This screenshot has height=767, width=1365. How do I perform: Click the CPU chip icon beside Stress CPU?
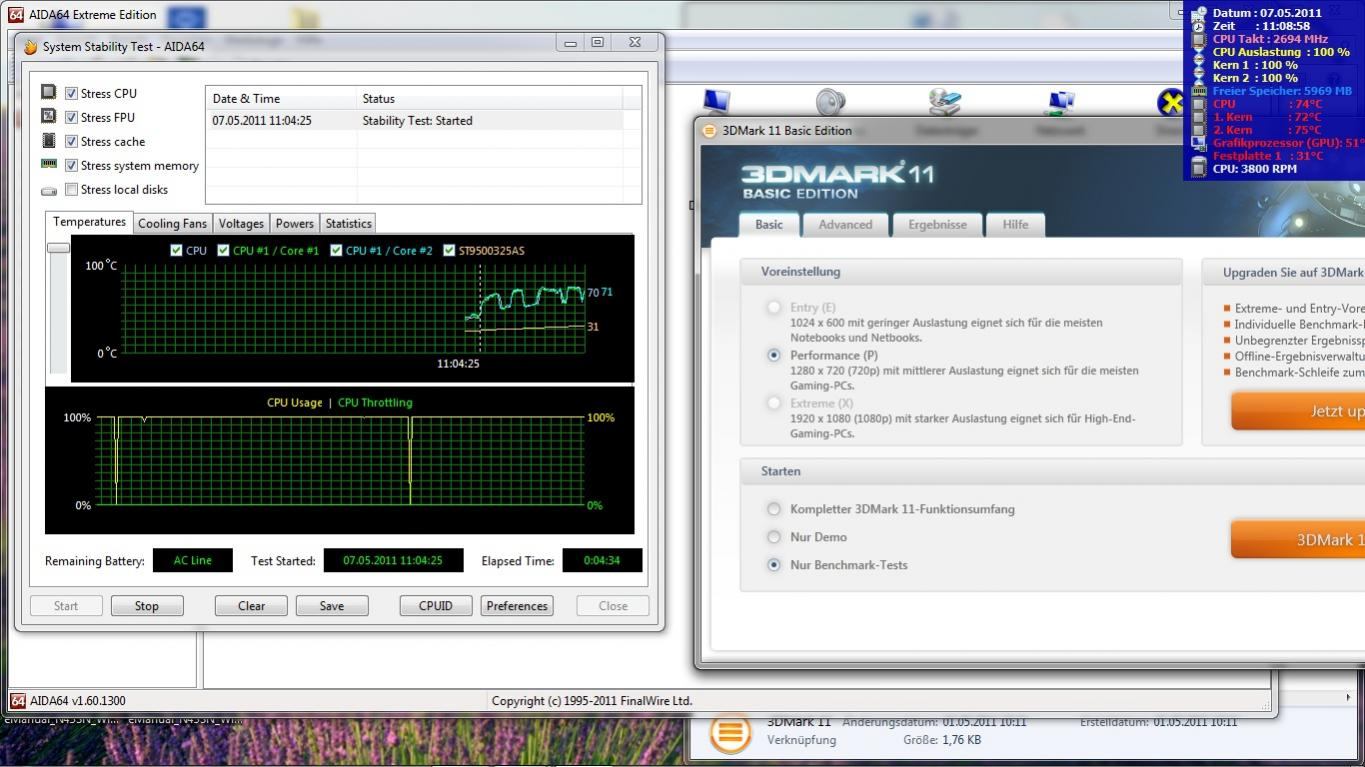[48, 92]
